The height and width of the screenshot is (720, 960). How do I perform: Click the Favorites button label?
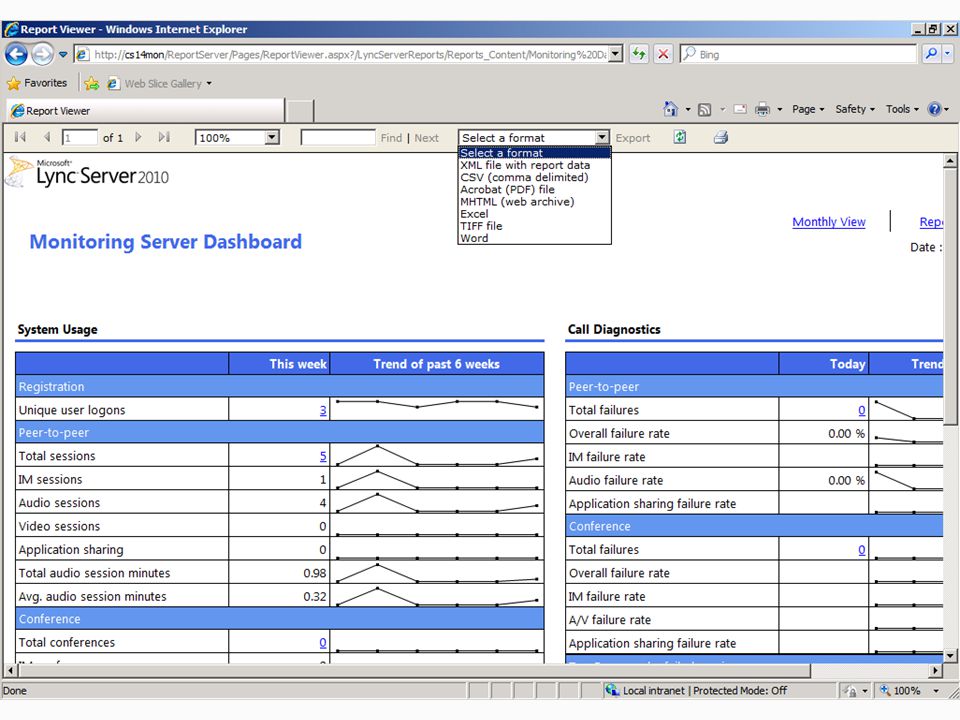(46, 83)
